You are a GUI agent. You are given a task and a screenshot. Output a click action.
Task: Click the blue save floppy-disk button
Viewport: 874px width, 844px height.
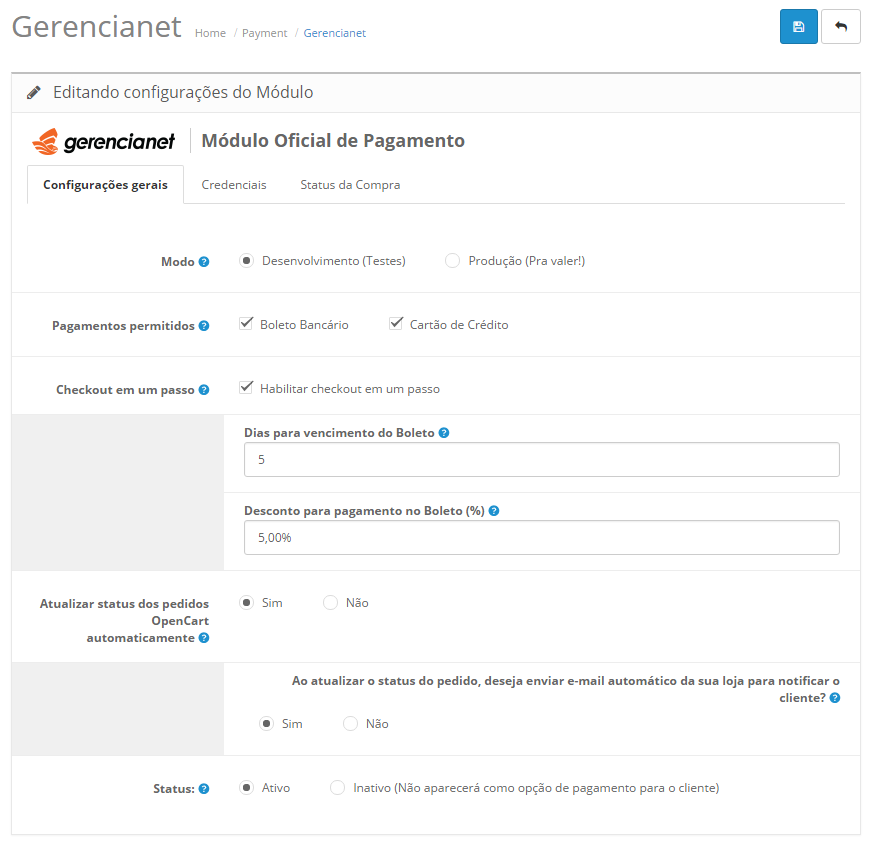pyautogui.click(x=798, y=27)
